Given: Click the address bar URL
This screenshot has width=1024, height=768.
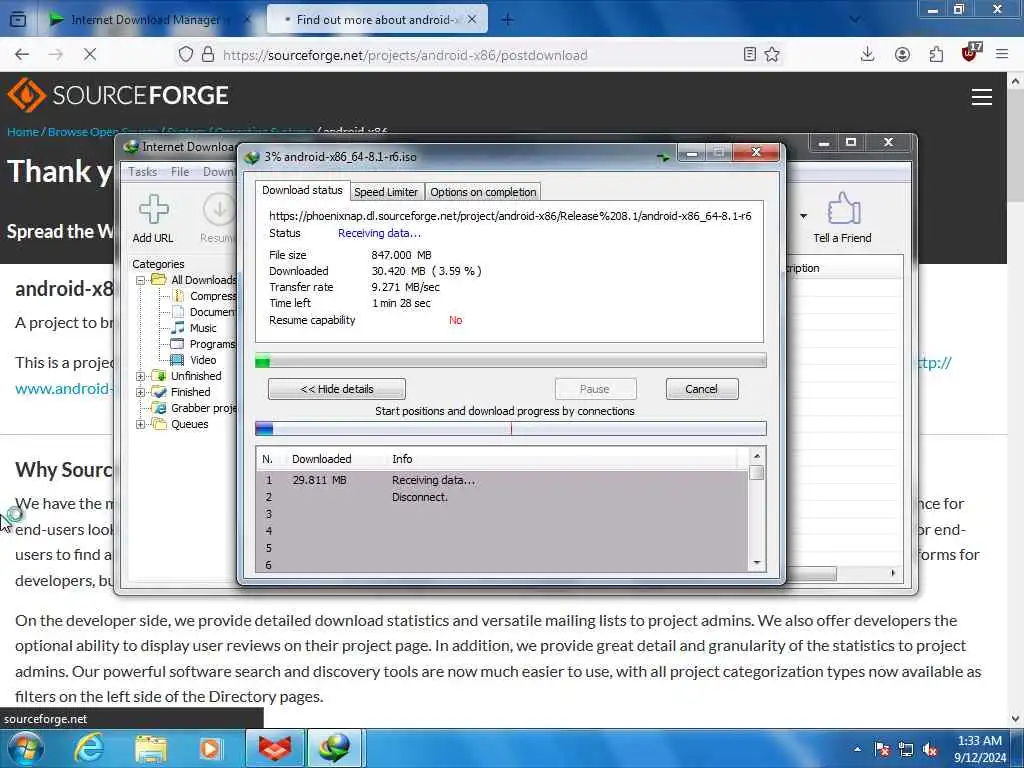Looking at the screenshot, I should (405, 55).
